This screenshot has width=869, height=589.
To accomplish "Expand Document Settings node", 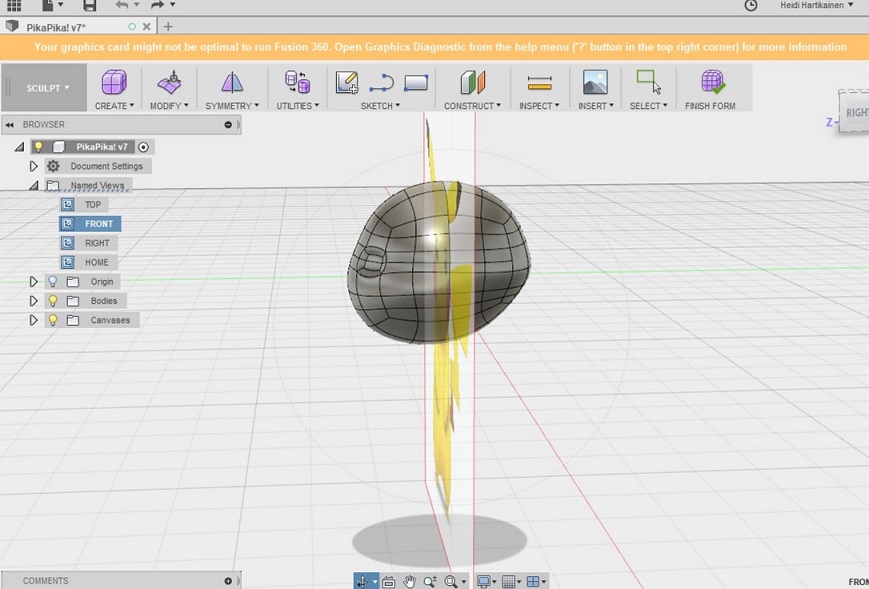I will click(33, 166).
